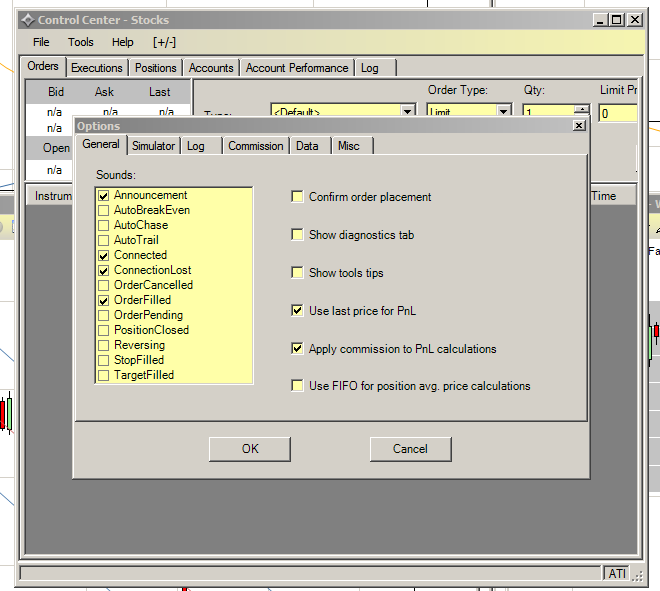660x591 pixels.
Task: Enable the Reversing sound
Action: click(x=104, y=346)
